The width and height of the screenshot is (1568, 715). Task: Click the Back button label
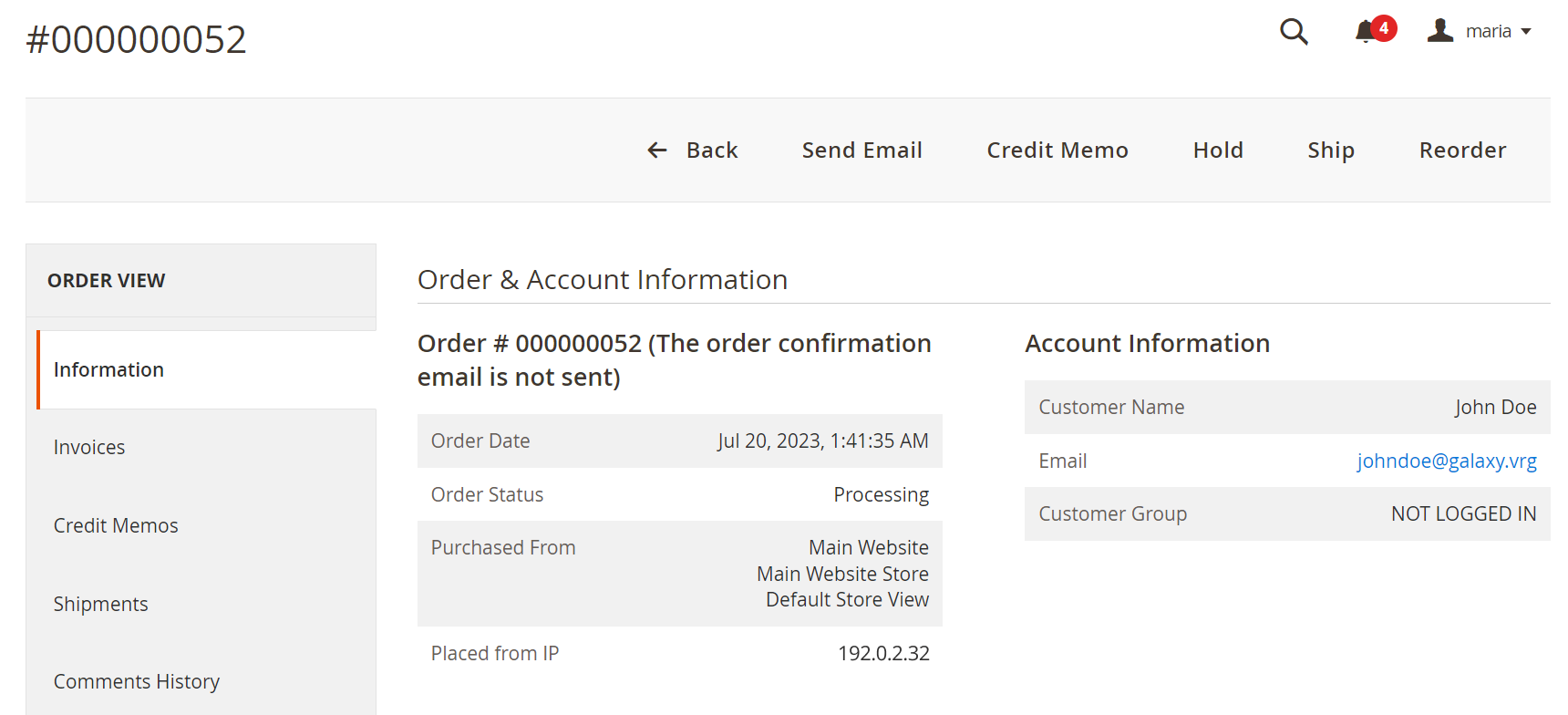712,150
